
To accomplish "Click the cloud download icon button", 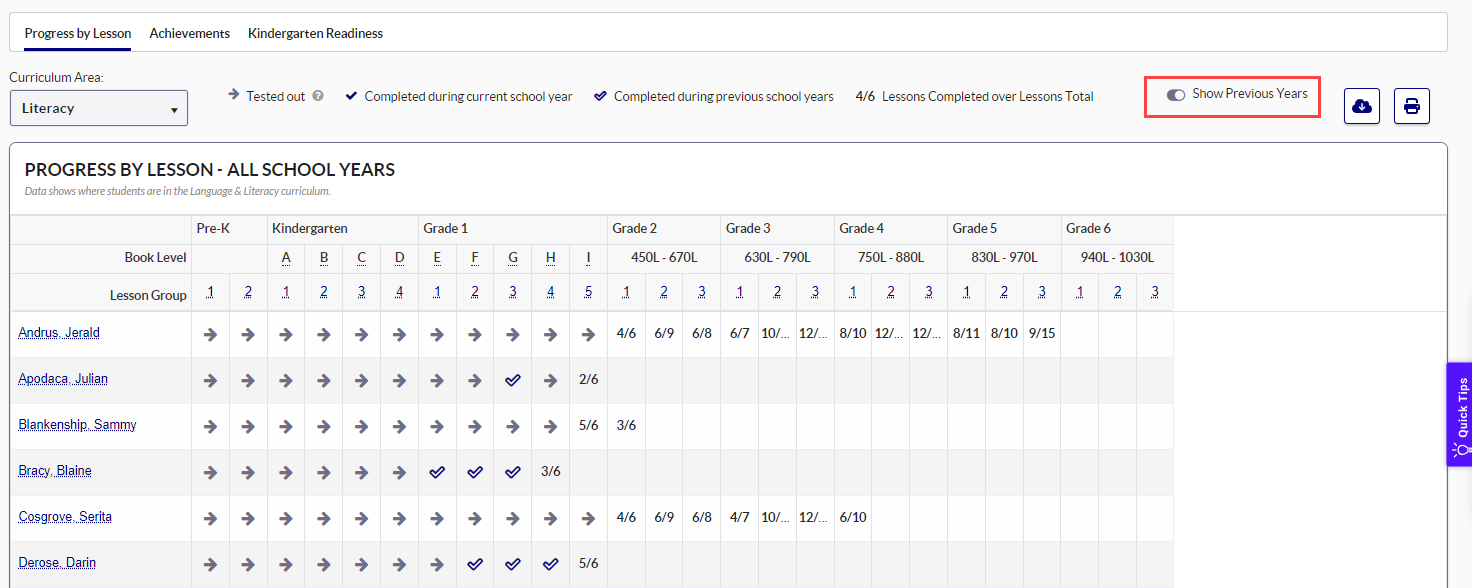I will [x=1362, y=106].
